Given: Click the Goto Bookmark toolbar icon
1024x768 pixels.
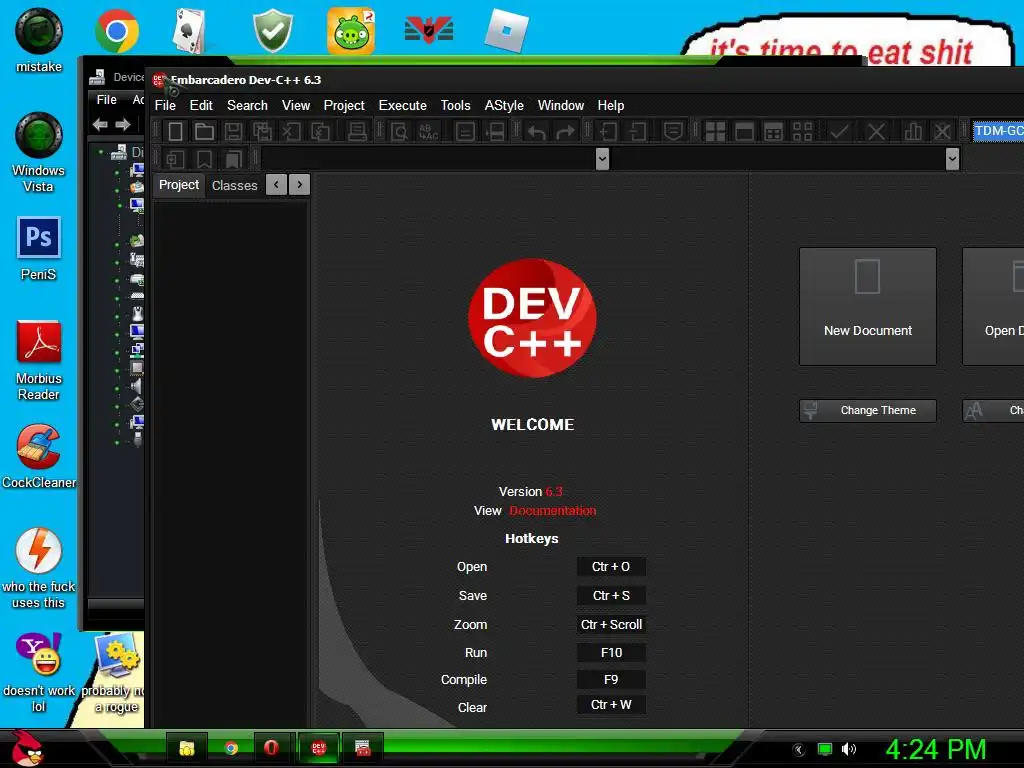Looking at the screenshot, I should (x=233, y=159).
